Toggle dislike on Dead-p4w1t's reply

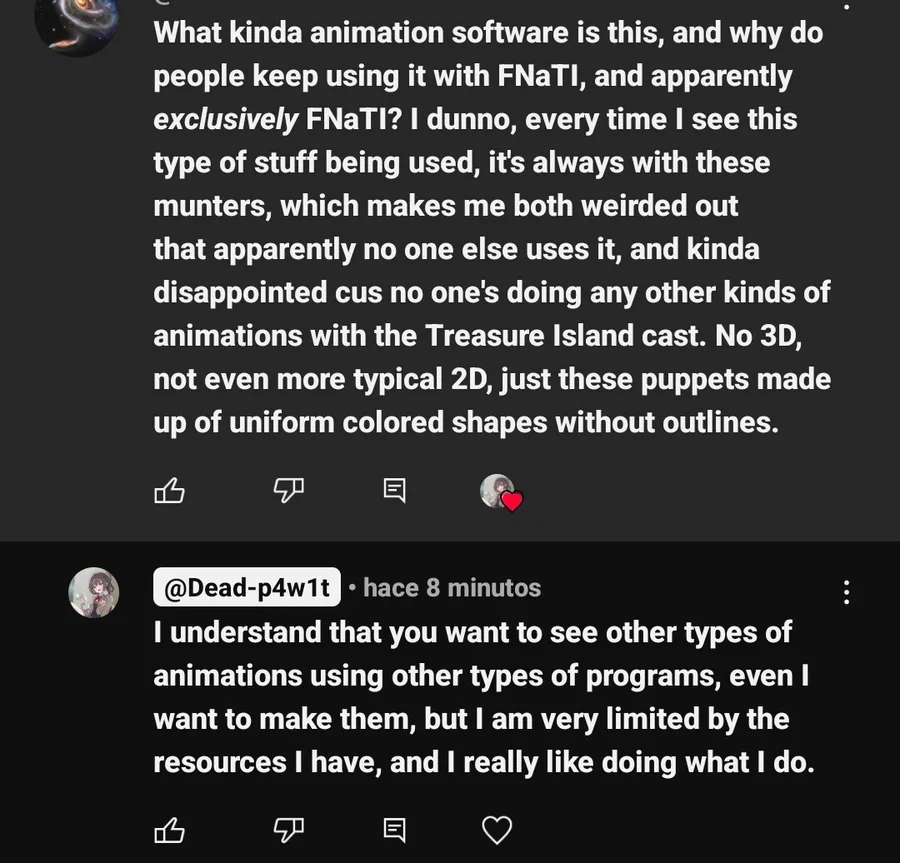289,829
